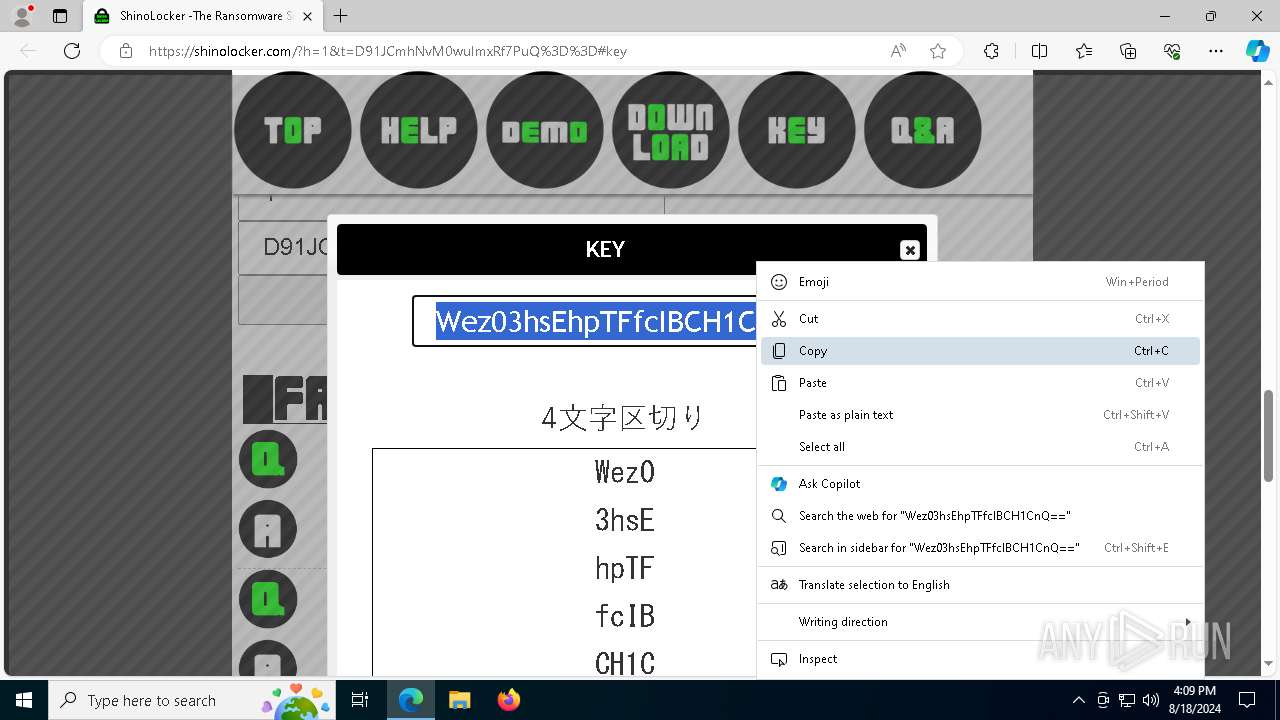1280x720 pixels.
Task: Open the TOP navigation circle
Action: tap(292, 130)
